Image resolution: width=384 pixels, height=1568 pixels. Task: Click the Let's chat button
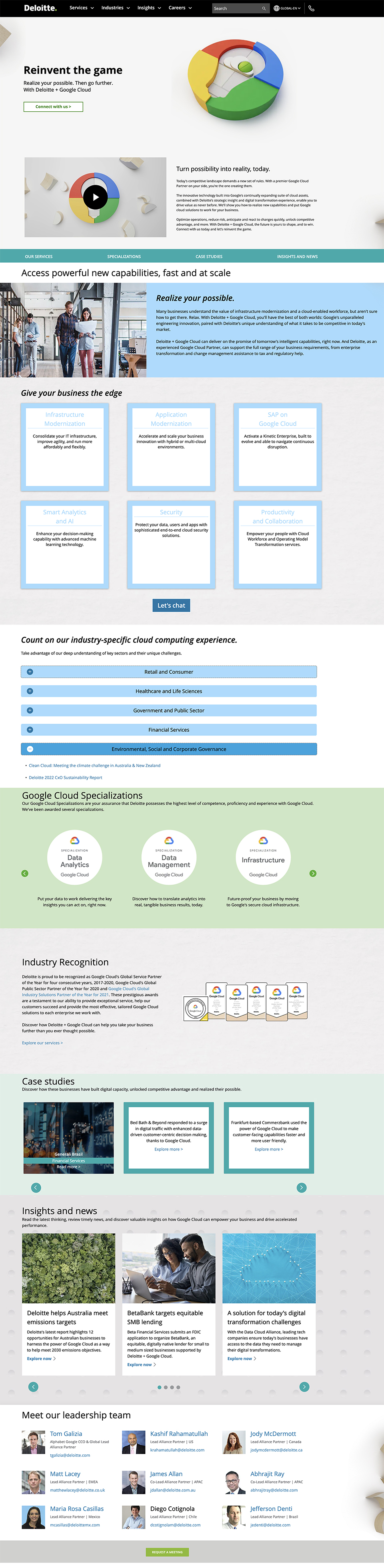(171, 605)
